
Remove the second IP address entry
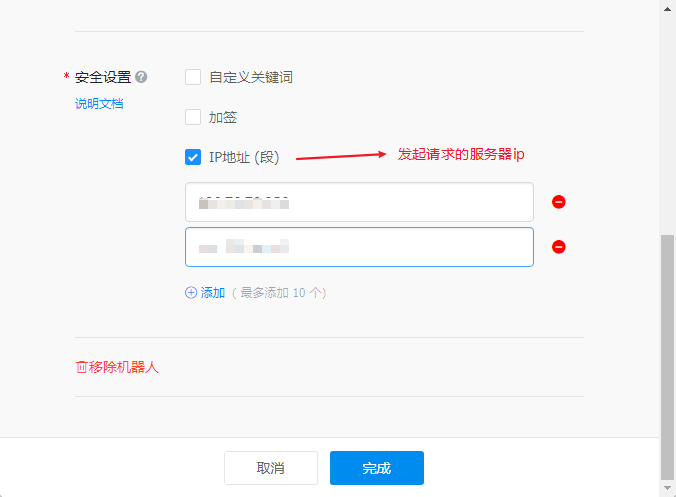[559, 247]
